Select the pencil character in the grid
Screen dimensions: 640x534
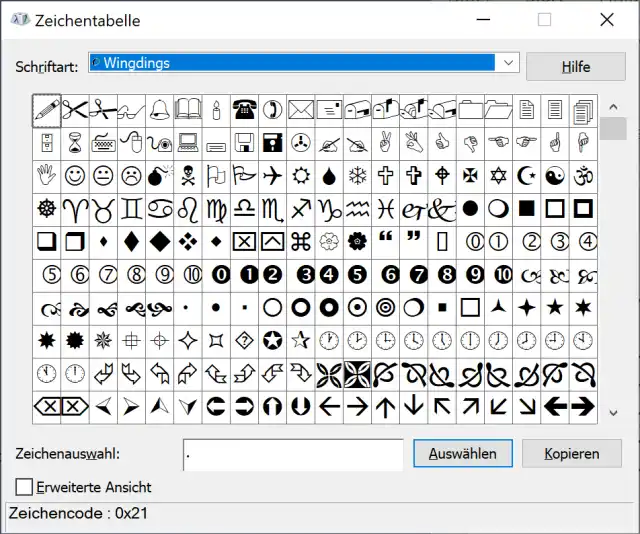click(x=46, y=110)
